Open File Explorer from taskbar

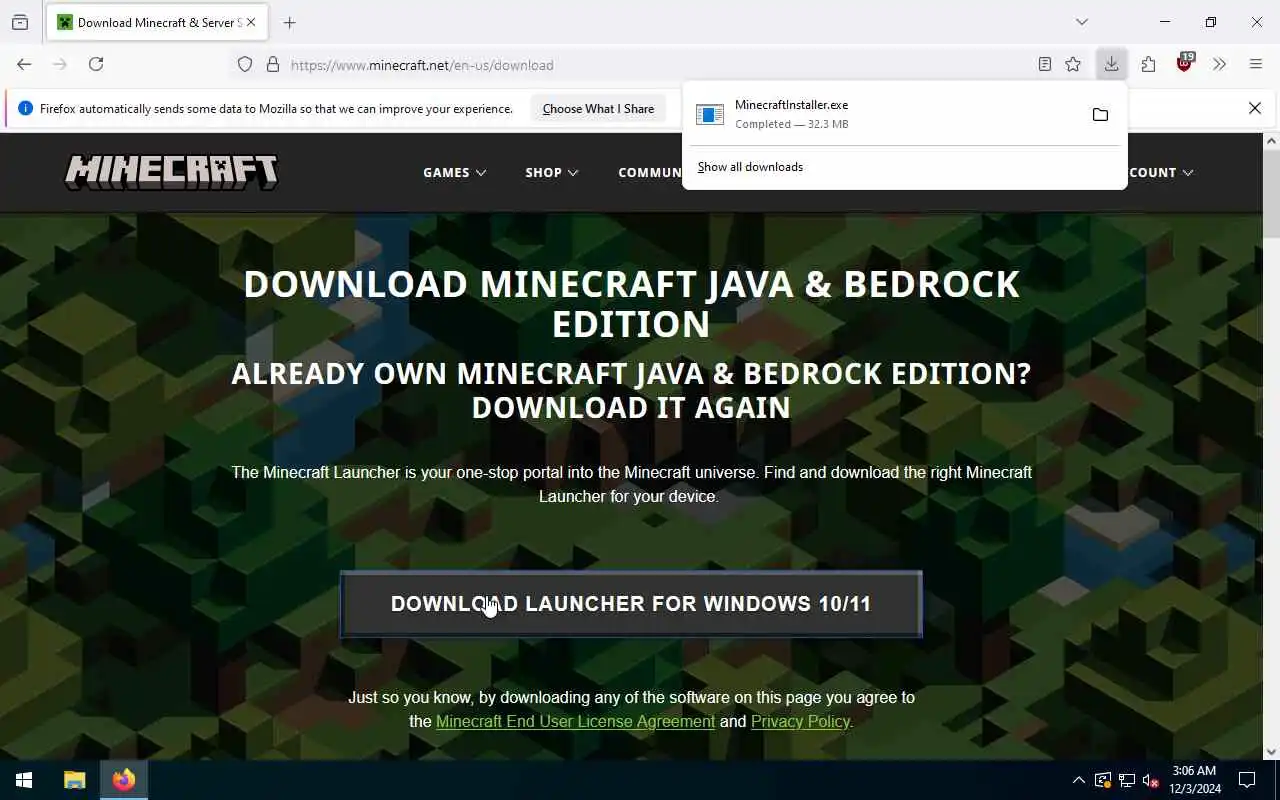(75, 780)
